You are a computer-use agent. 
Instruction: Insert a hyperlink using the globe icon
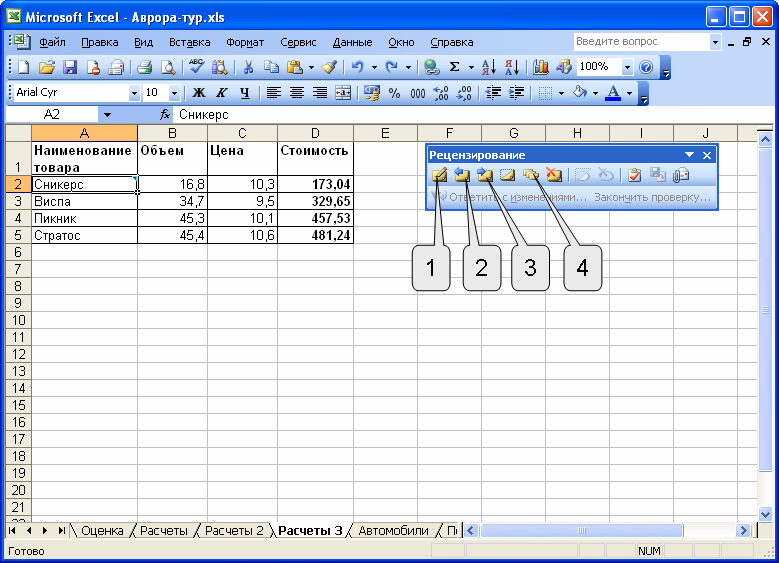(x=431, y=67)
